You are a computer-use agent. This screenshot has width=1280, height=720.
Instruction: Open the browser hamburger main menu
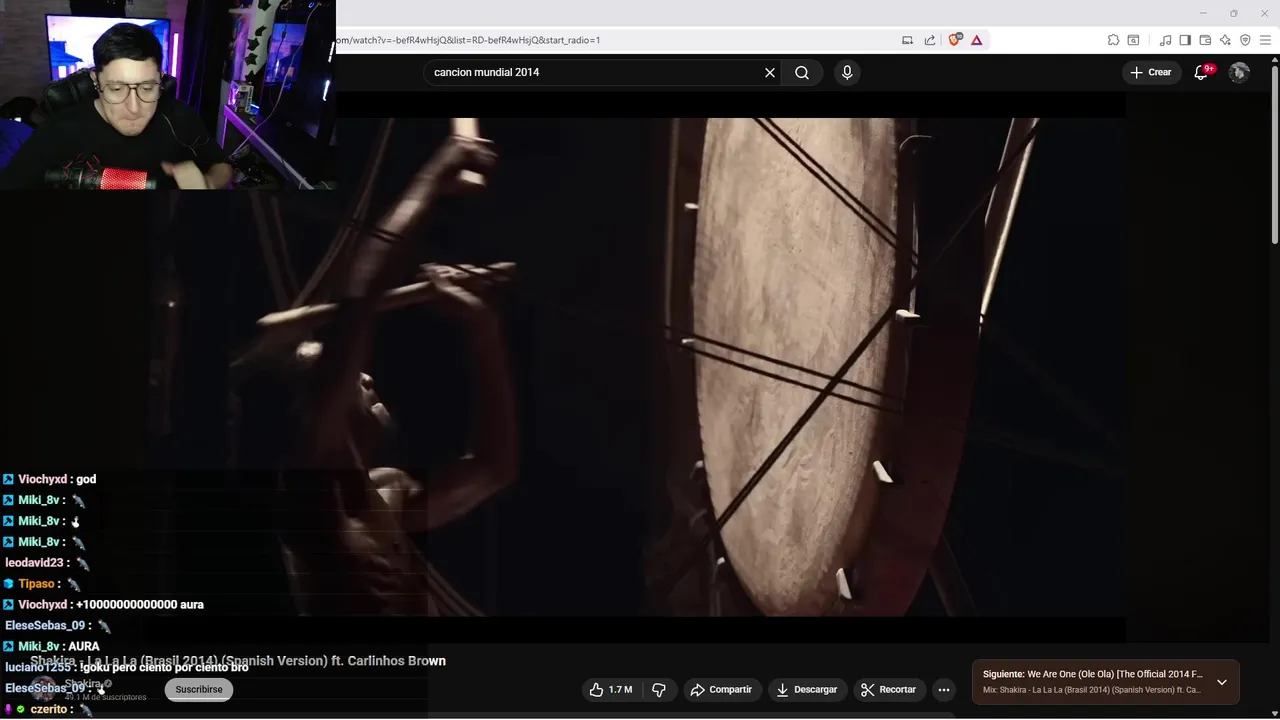[1265, 40]
